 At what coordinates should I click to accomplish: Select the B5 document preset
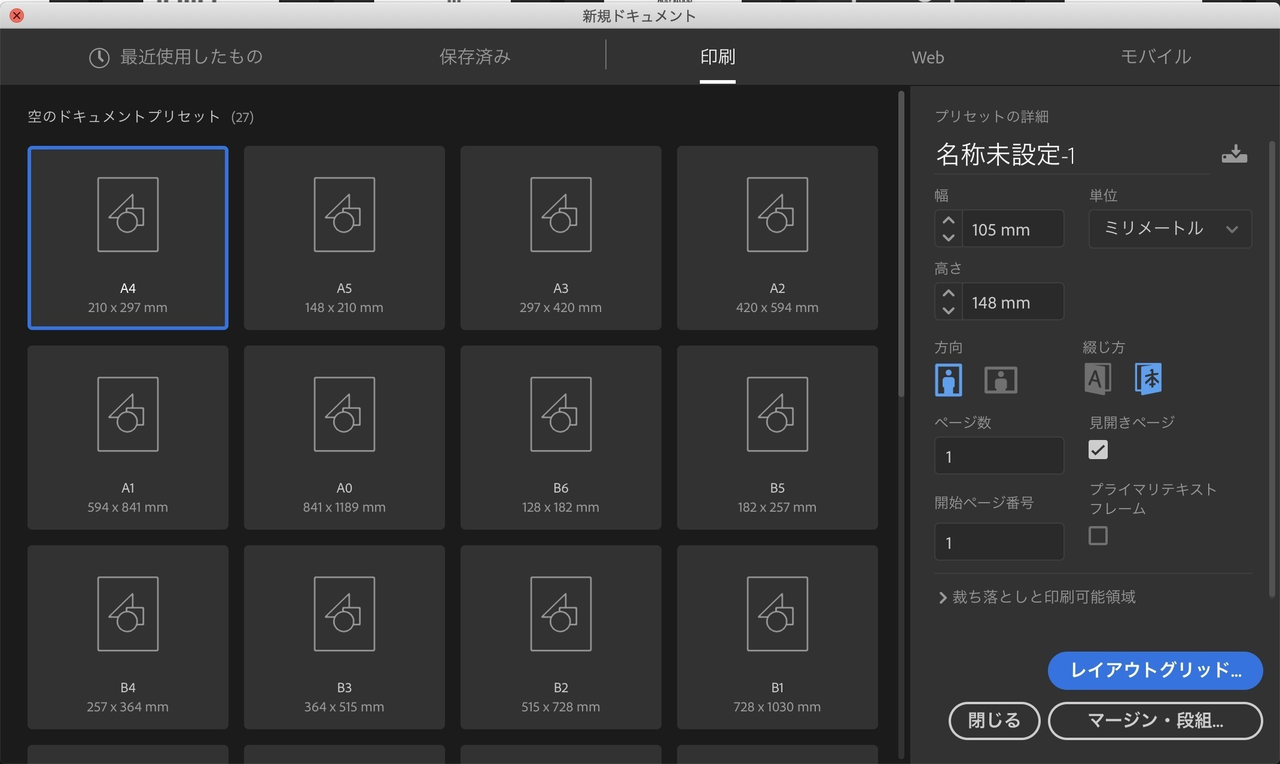777,438
